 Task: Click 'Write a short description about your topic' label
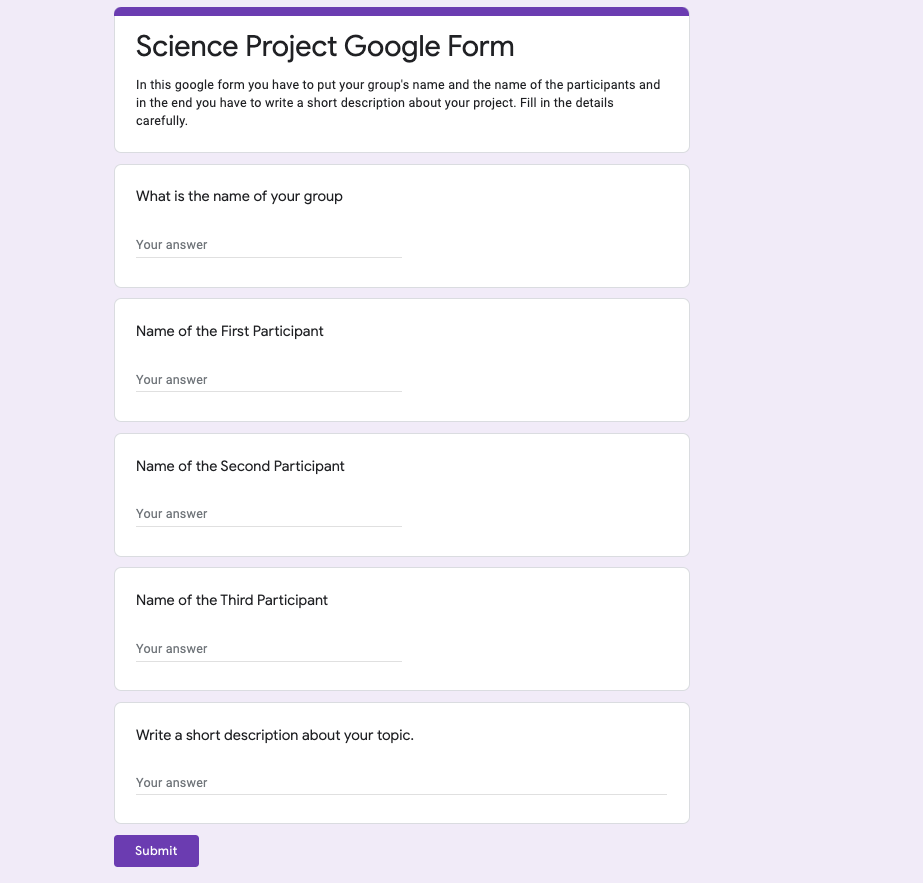(x=275, y=735)
